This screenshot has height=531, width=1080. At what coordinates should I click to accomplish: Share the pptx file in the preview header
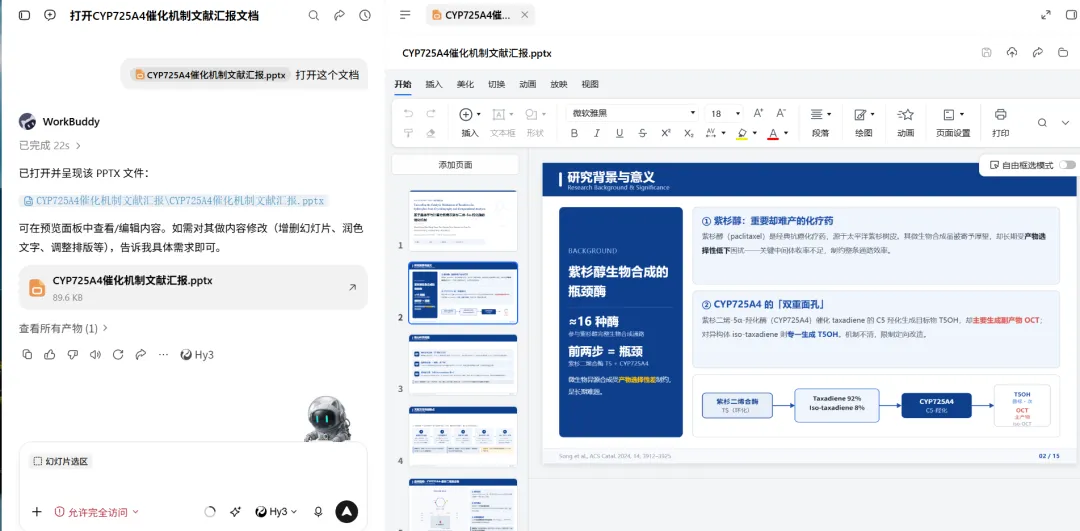click(x=1037, y=52)
